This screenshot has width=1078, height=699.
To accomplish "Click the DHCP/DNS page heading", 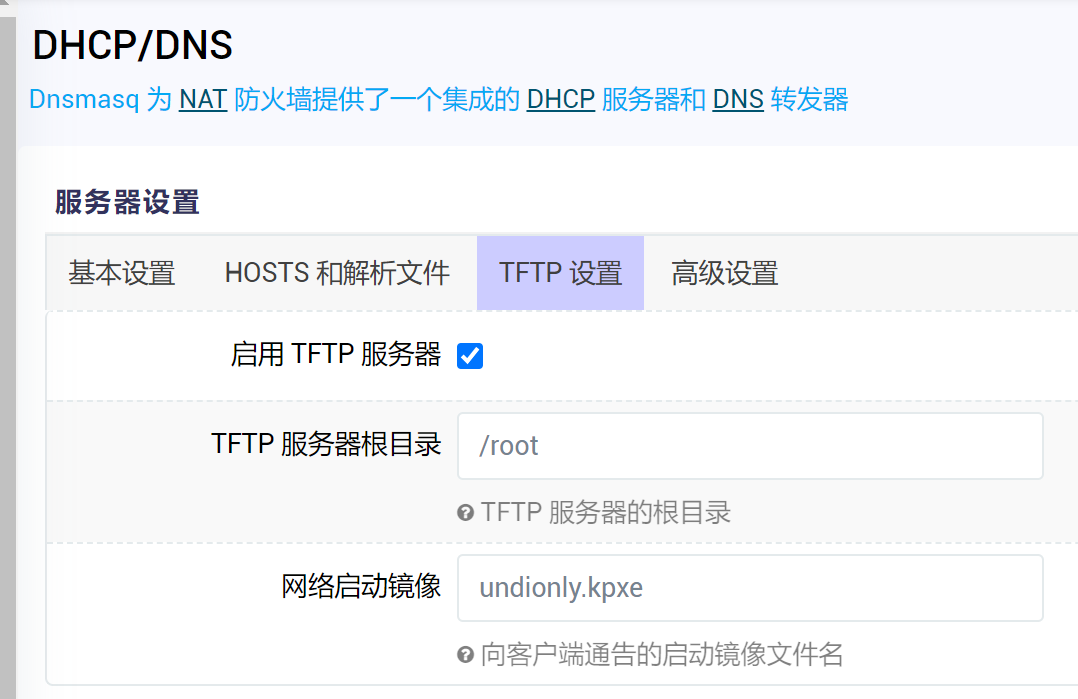I will tap(131, 45).
